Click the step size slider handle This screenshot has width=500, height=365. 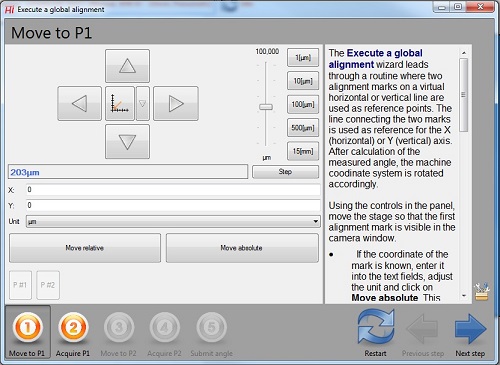[x=266, y=107]
